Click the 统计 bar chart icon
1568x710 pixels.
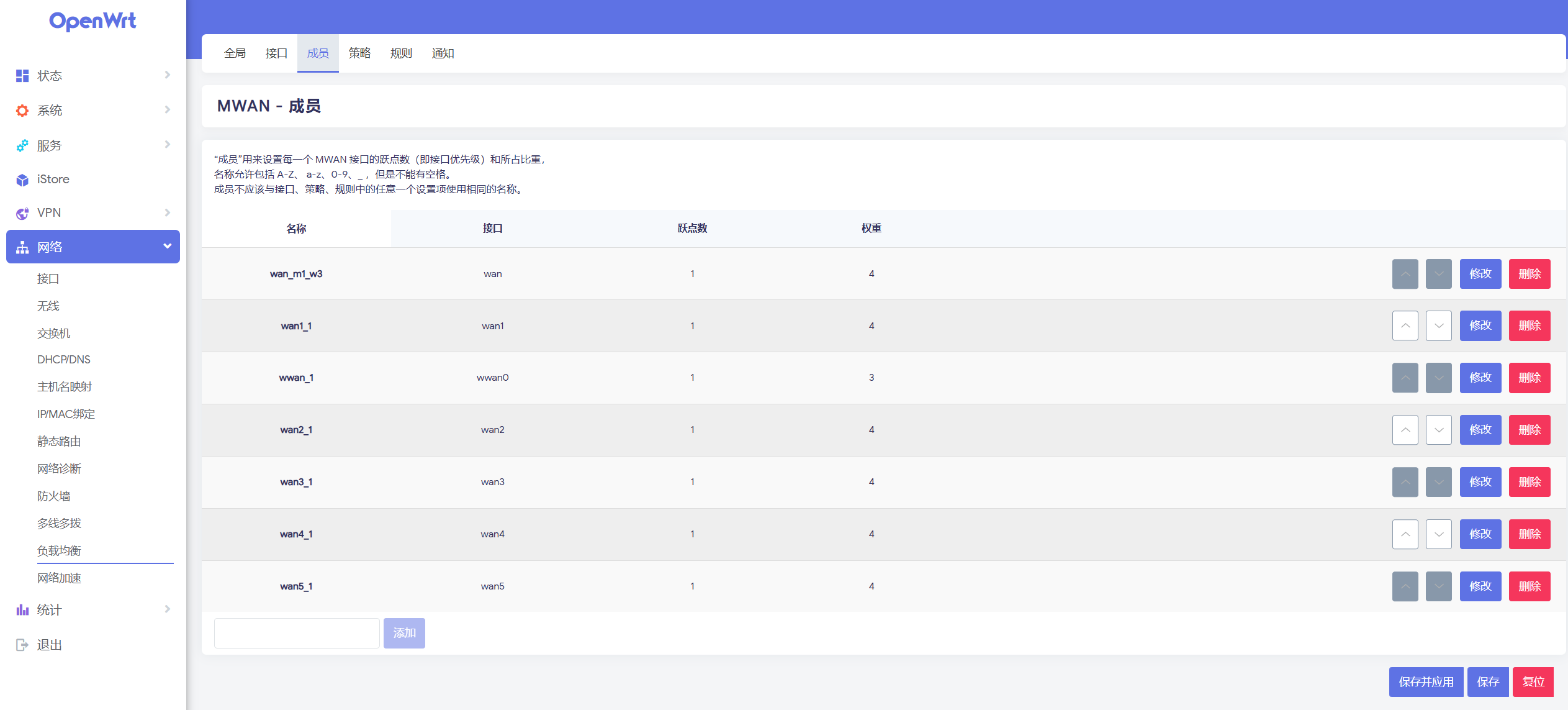22,610
